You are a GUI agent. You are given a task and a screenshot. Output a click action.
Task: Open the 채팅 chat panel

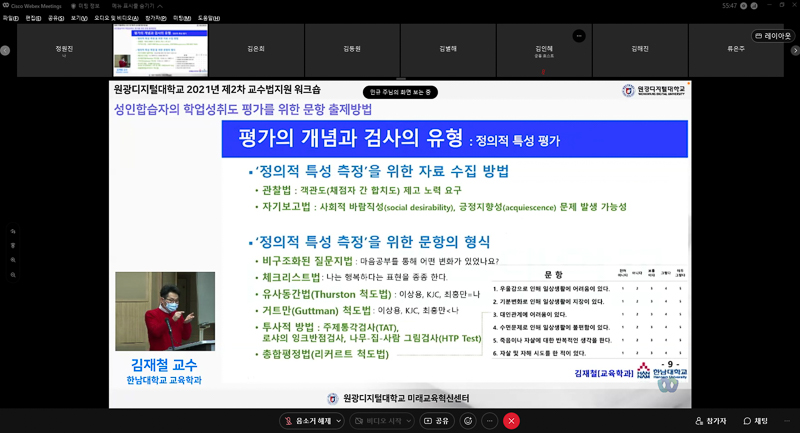pos(756,421)
